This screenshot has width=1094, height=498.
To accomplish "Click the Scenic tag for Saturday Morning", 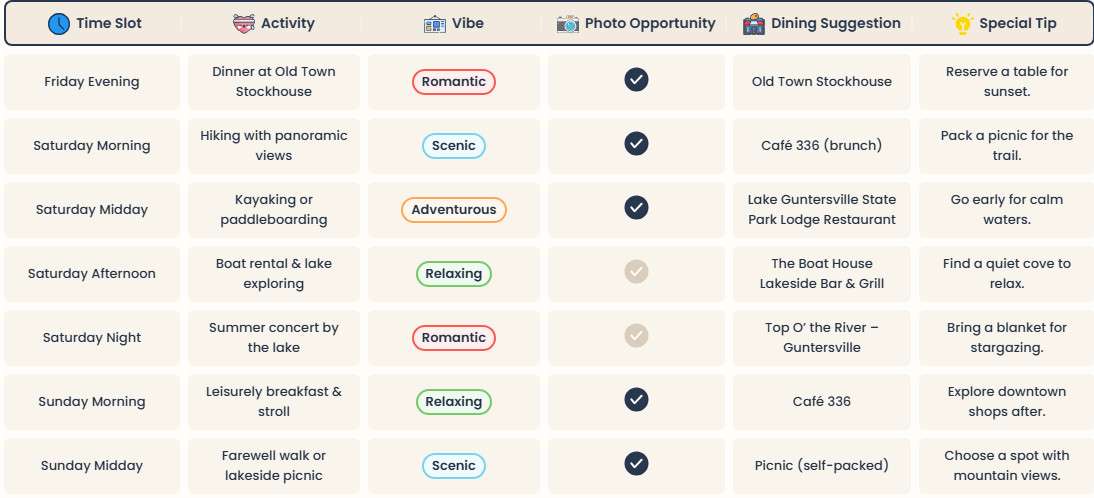I will [454, 146].
